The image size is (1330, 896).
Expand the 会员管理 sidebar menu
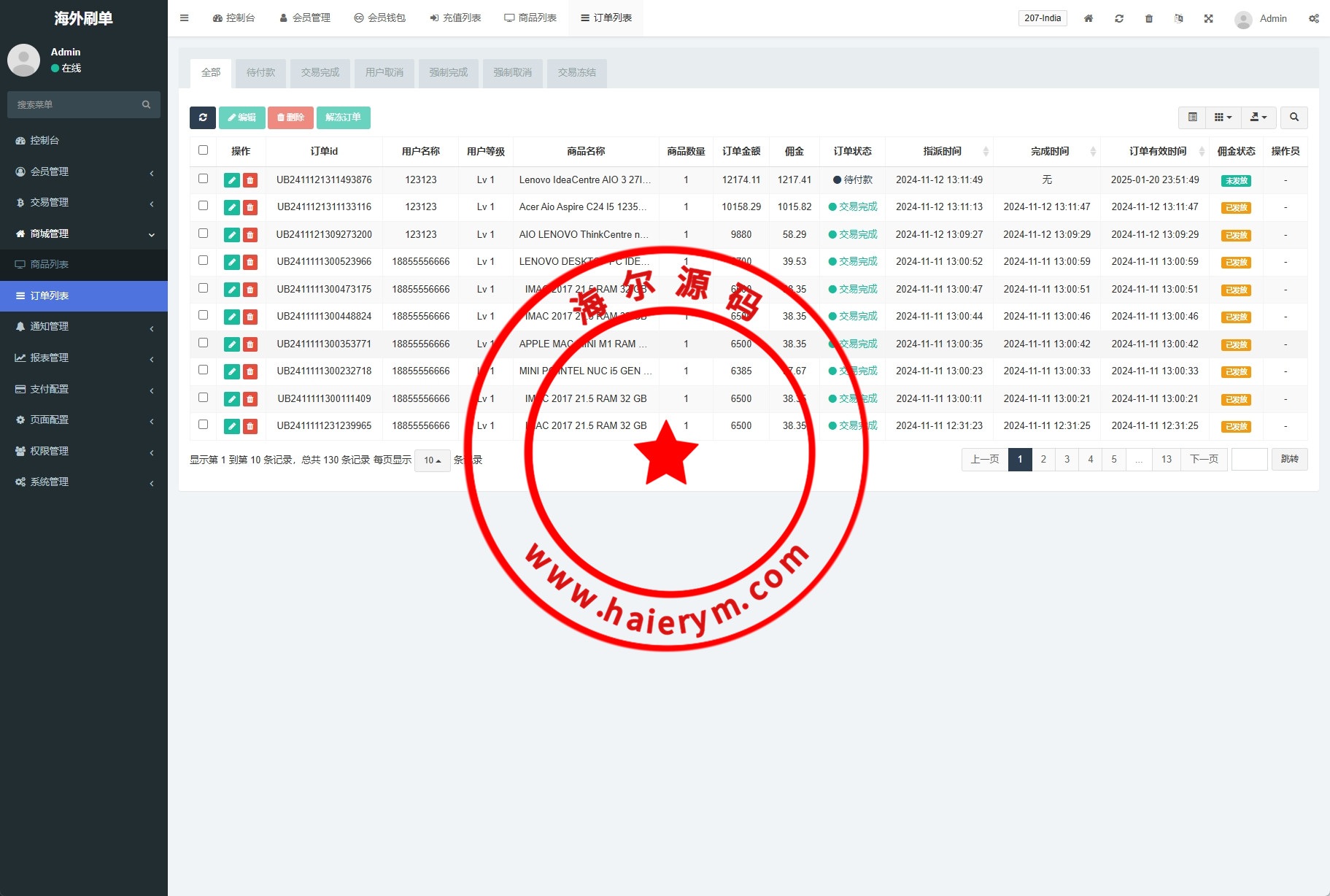[84, 171]
